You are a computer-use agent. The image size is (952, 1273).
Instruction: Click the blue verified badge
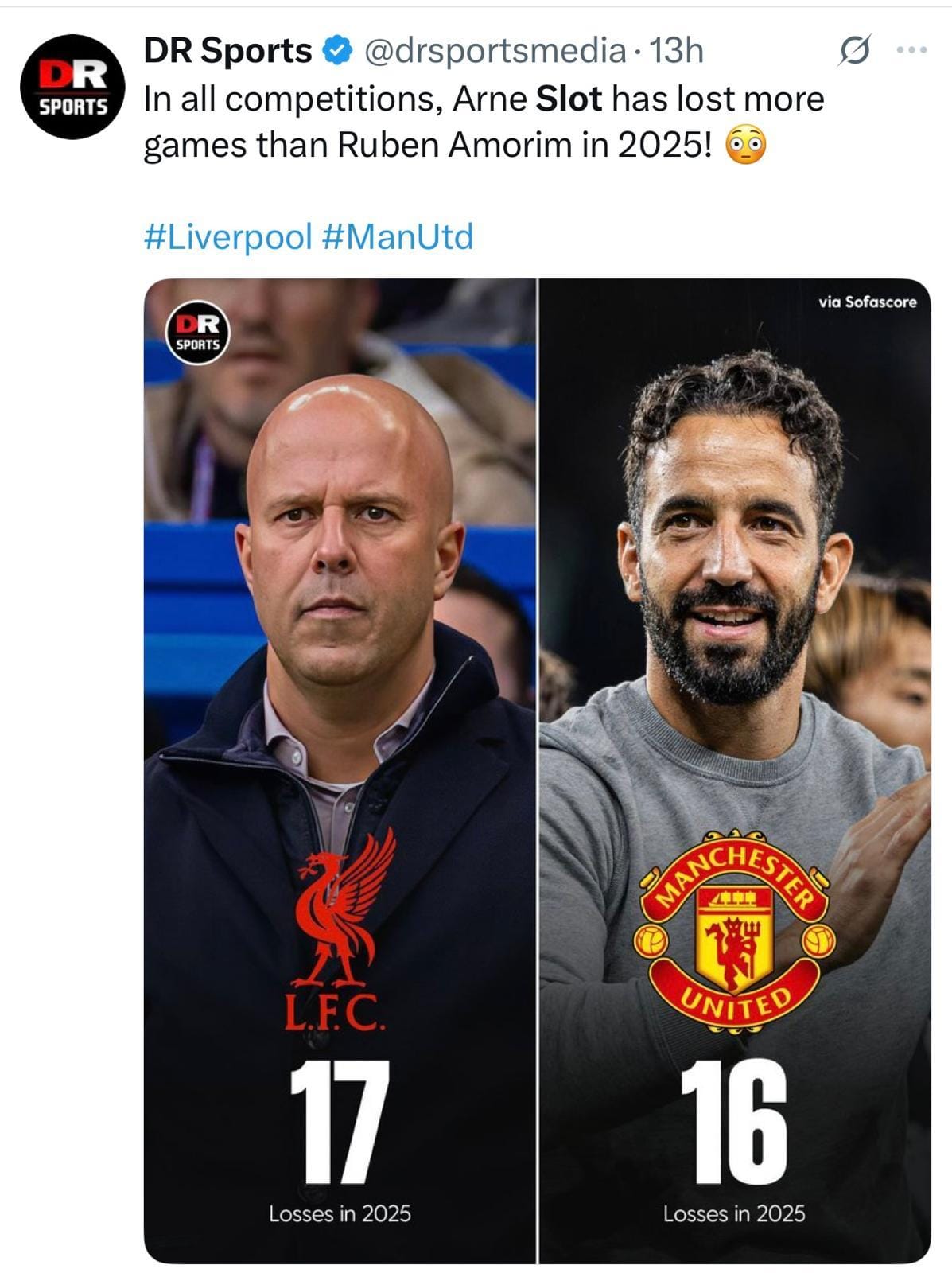click(x=336, y=51)
